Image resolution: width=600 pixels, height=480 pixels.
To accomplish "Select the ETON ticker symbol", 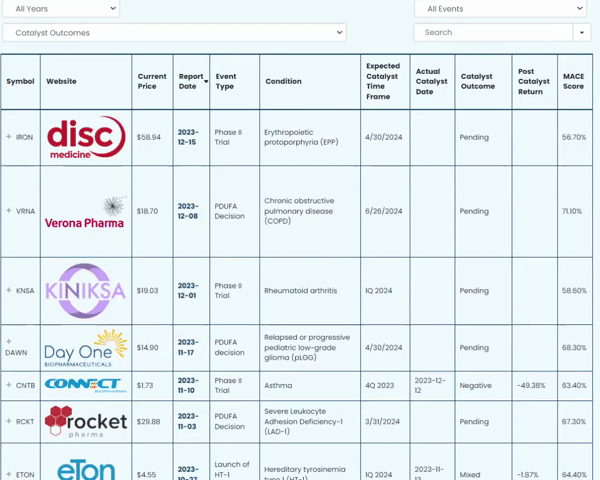I will [25, 475].
